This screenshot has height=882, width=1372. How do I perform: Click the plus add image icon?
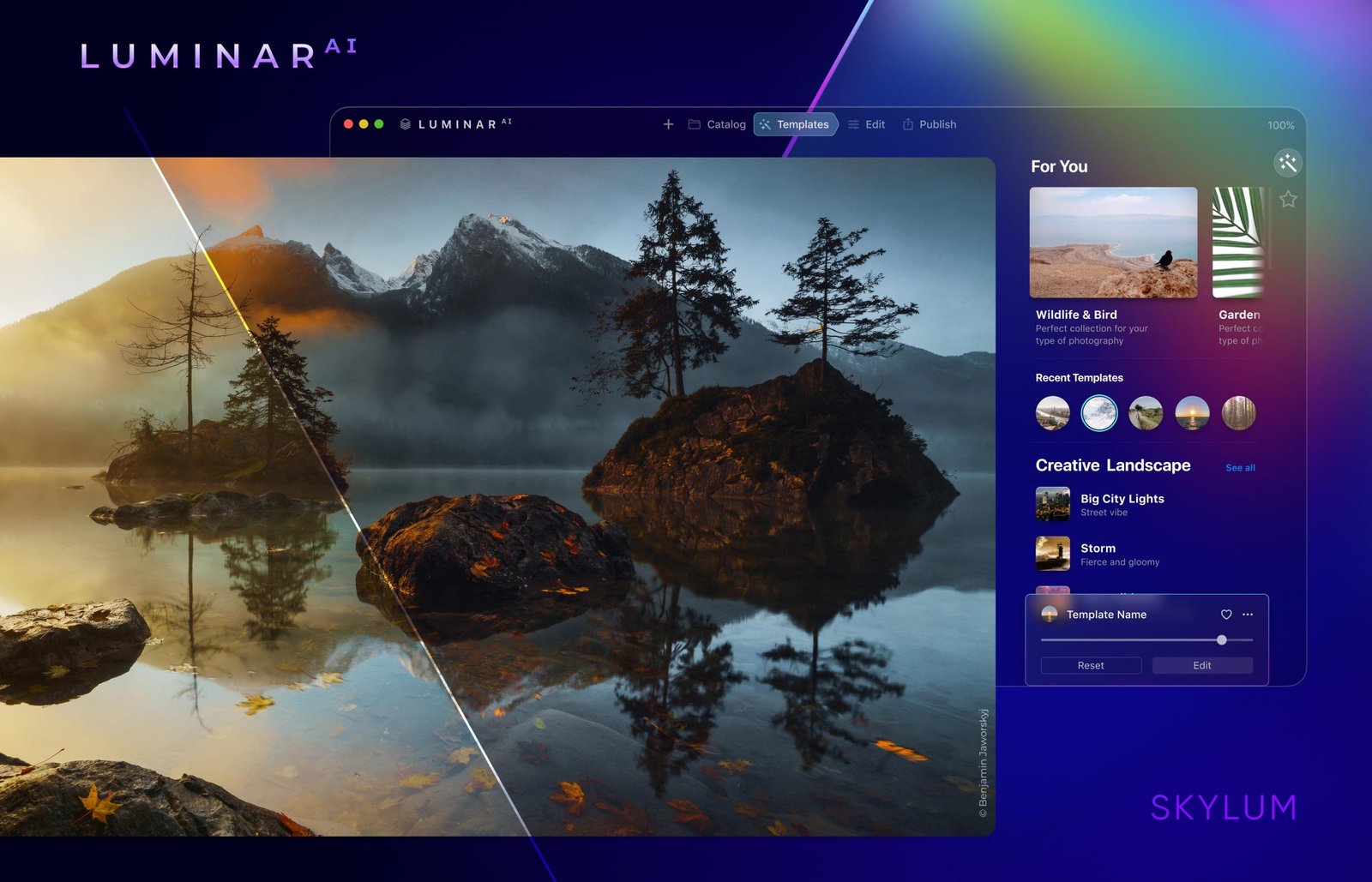click(668, 124)
